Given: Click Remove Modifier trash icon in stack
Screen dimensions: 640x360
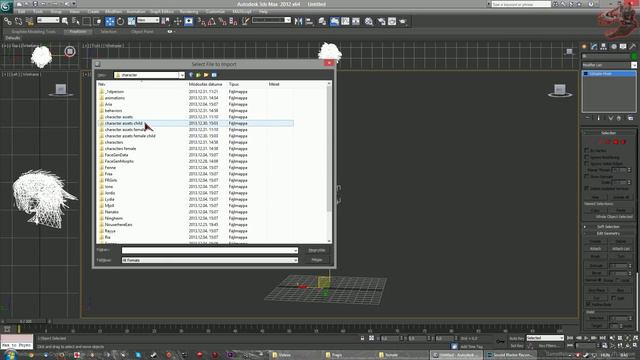Looking at the screenshot, I should point(619,118).
